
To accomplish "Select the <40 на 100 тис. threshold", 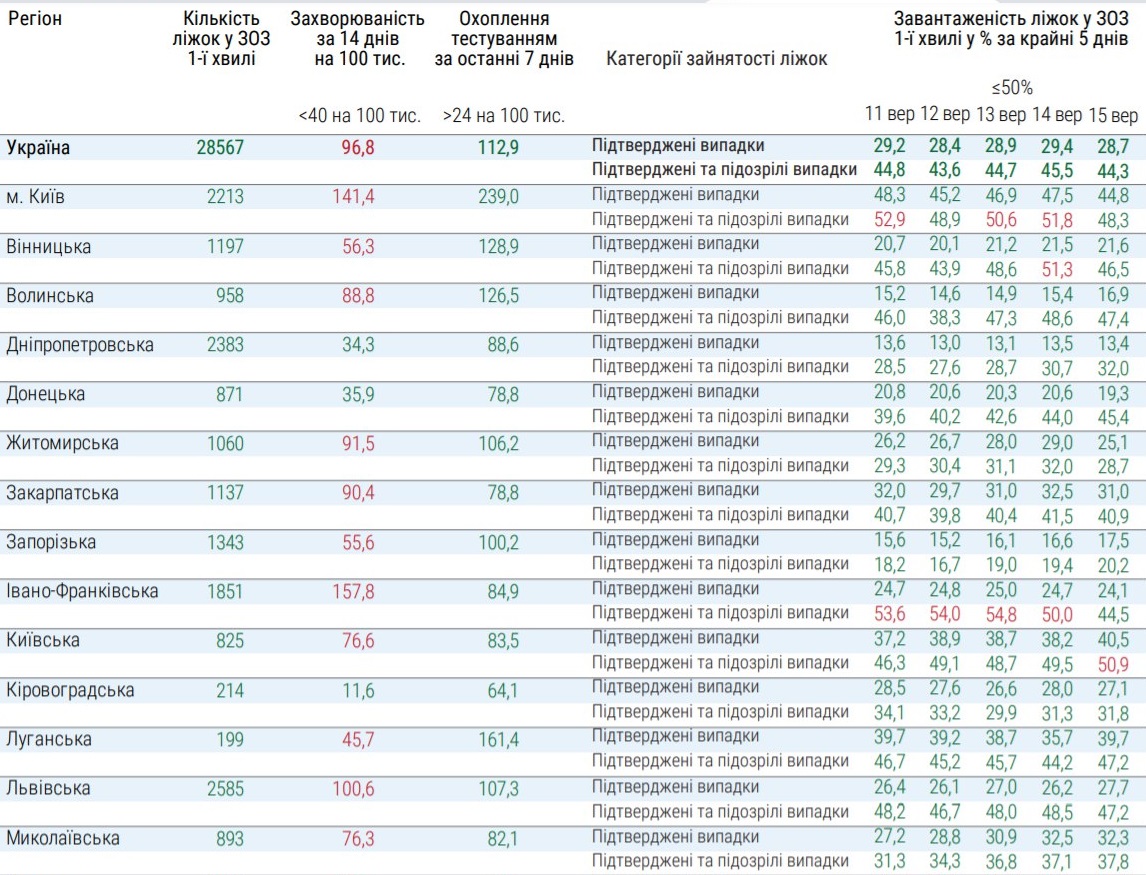I will point(359,116).
